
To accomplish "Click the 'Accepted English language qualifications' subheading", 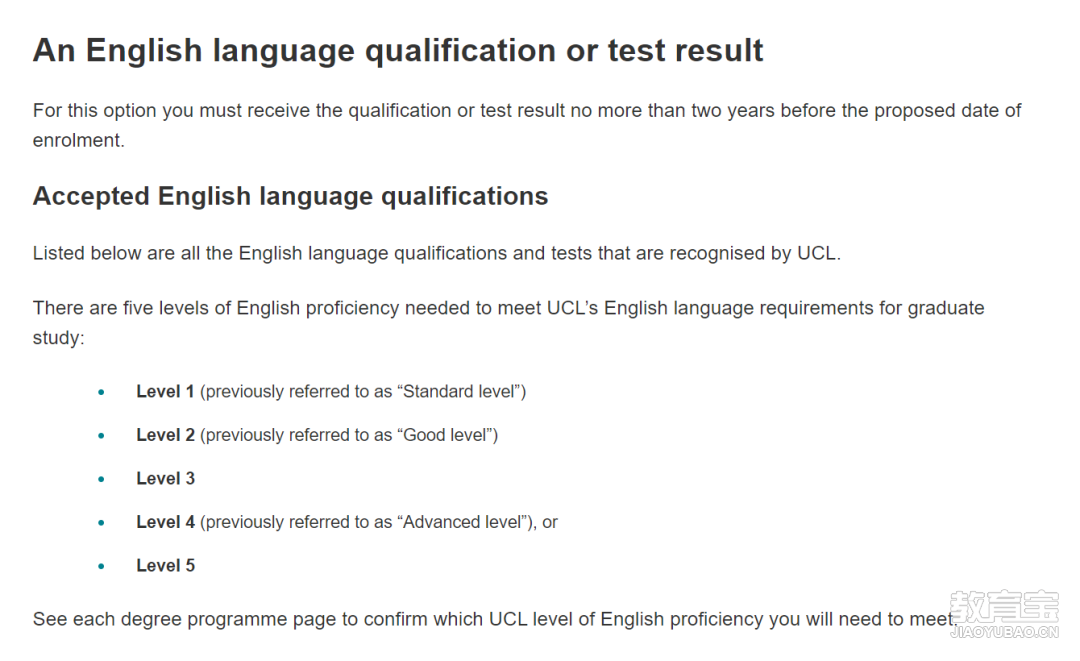I will (291, 197).
